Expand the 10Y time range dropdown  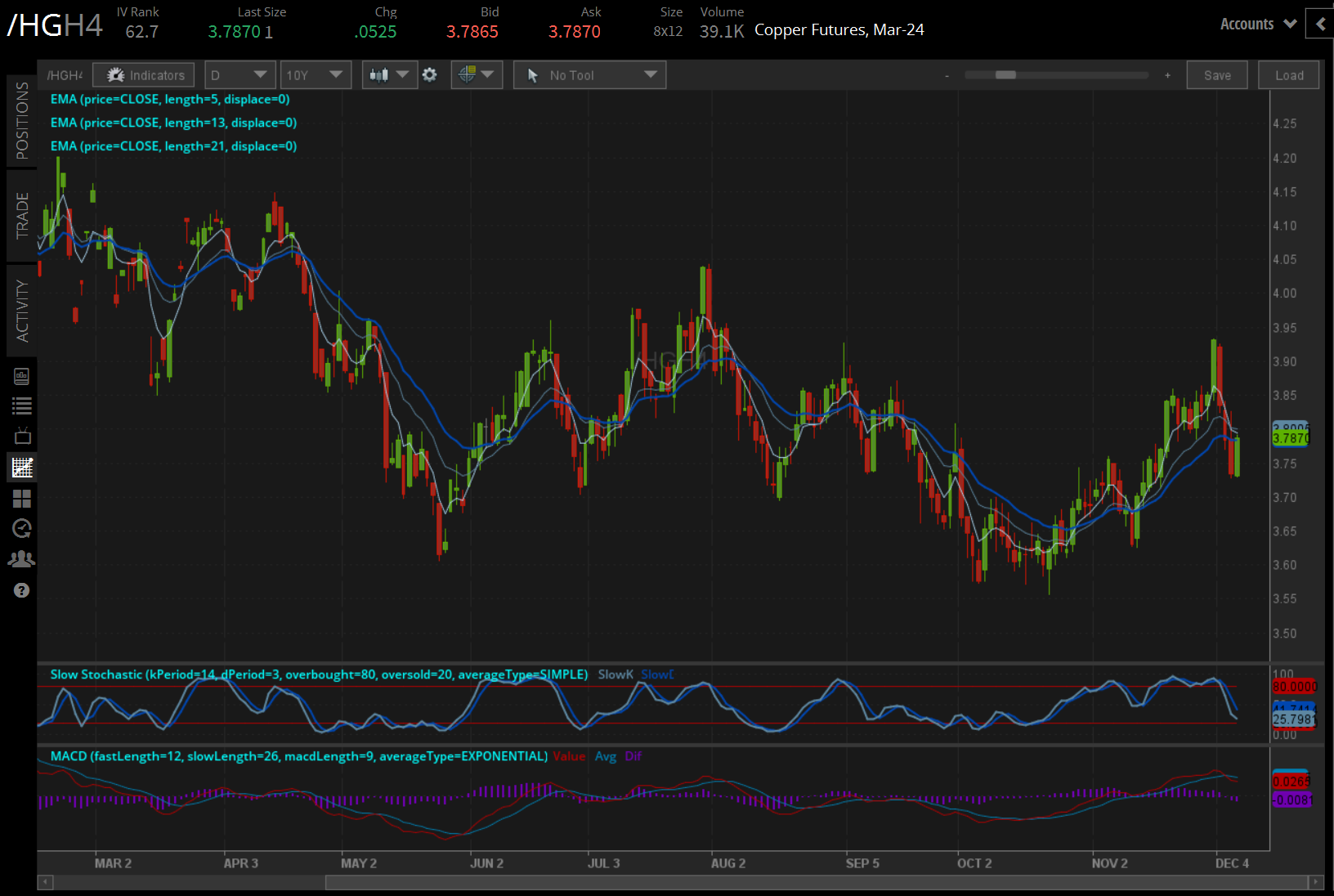coord(315,75)
